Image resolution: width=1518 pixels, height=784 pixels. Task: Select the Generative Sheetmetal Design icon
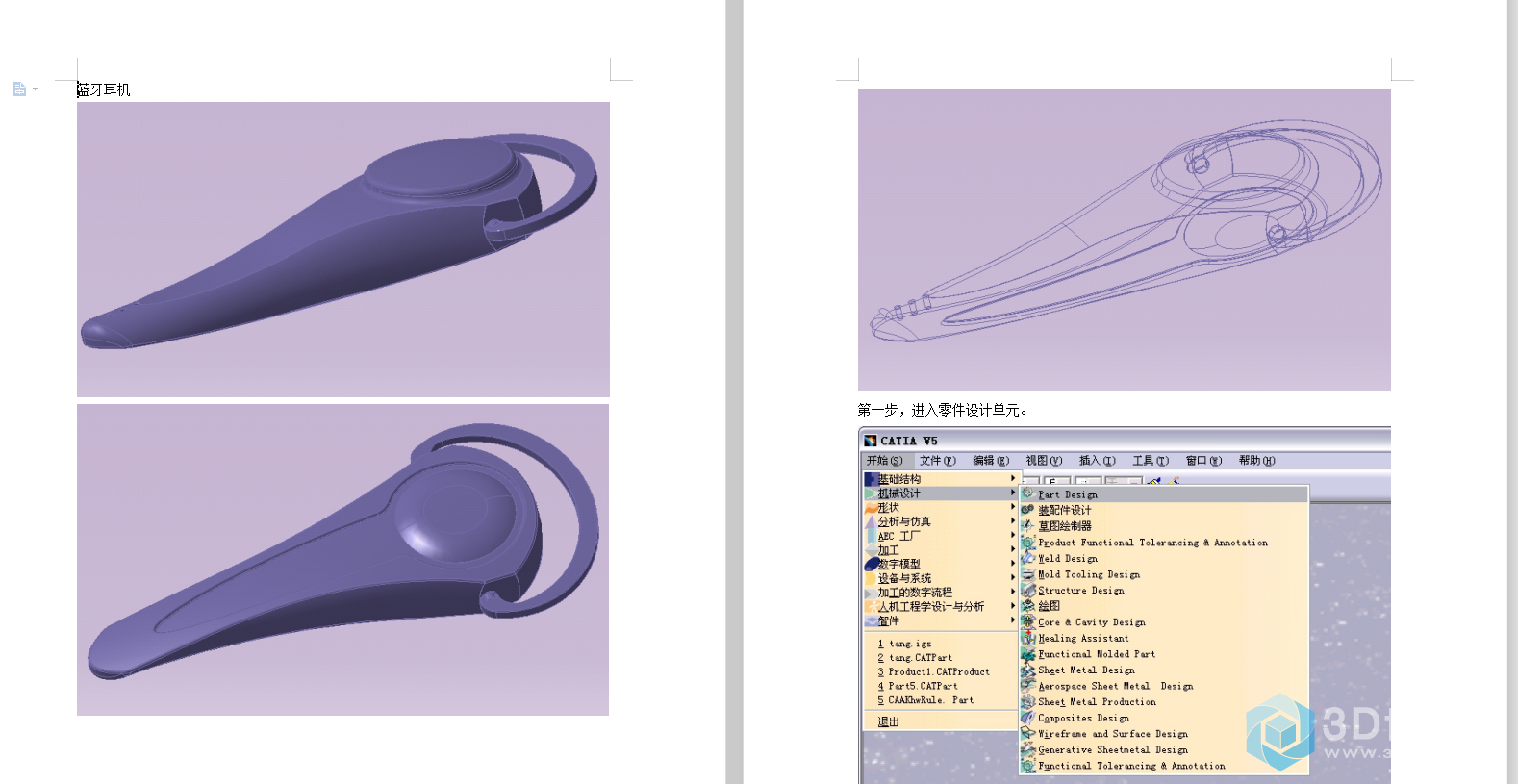click(1027, 749)
